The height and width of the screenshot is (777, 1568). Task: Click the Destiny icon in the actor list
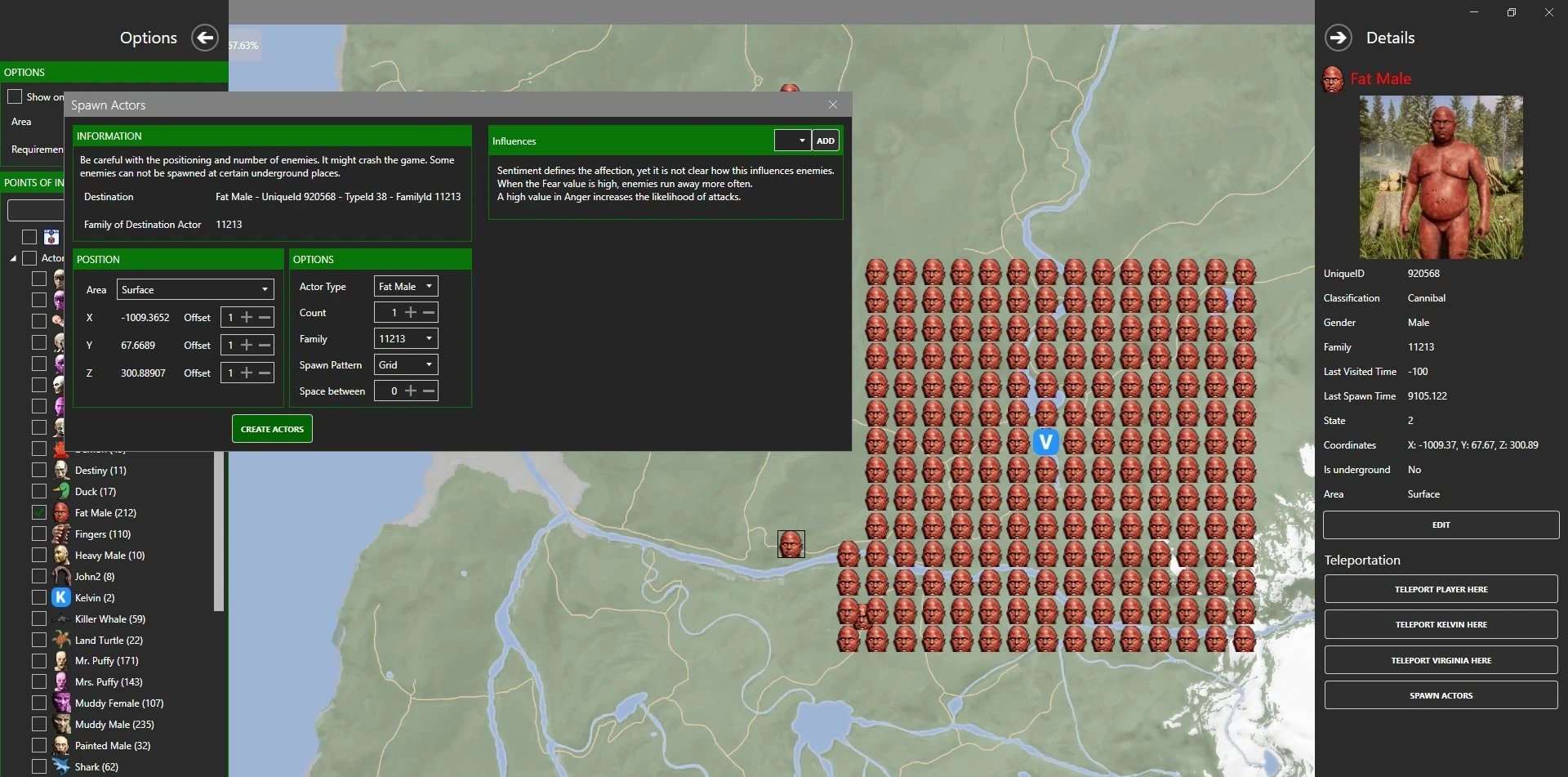(x=60, y=470)
